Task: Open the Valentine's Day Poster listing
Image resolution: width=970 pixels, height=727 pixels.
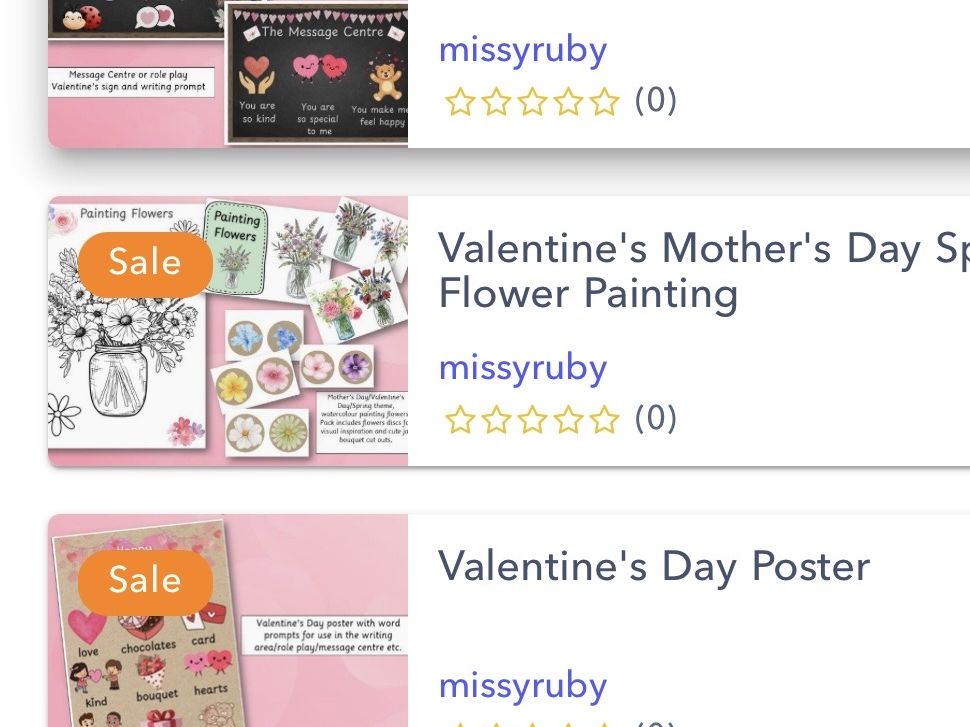Action: coord(655,566)
